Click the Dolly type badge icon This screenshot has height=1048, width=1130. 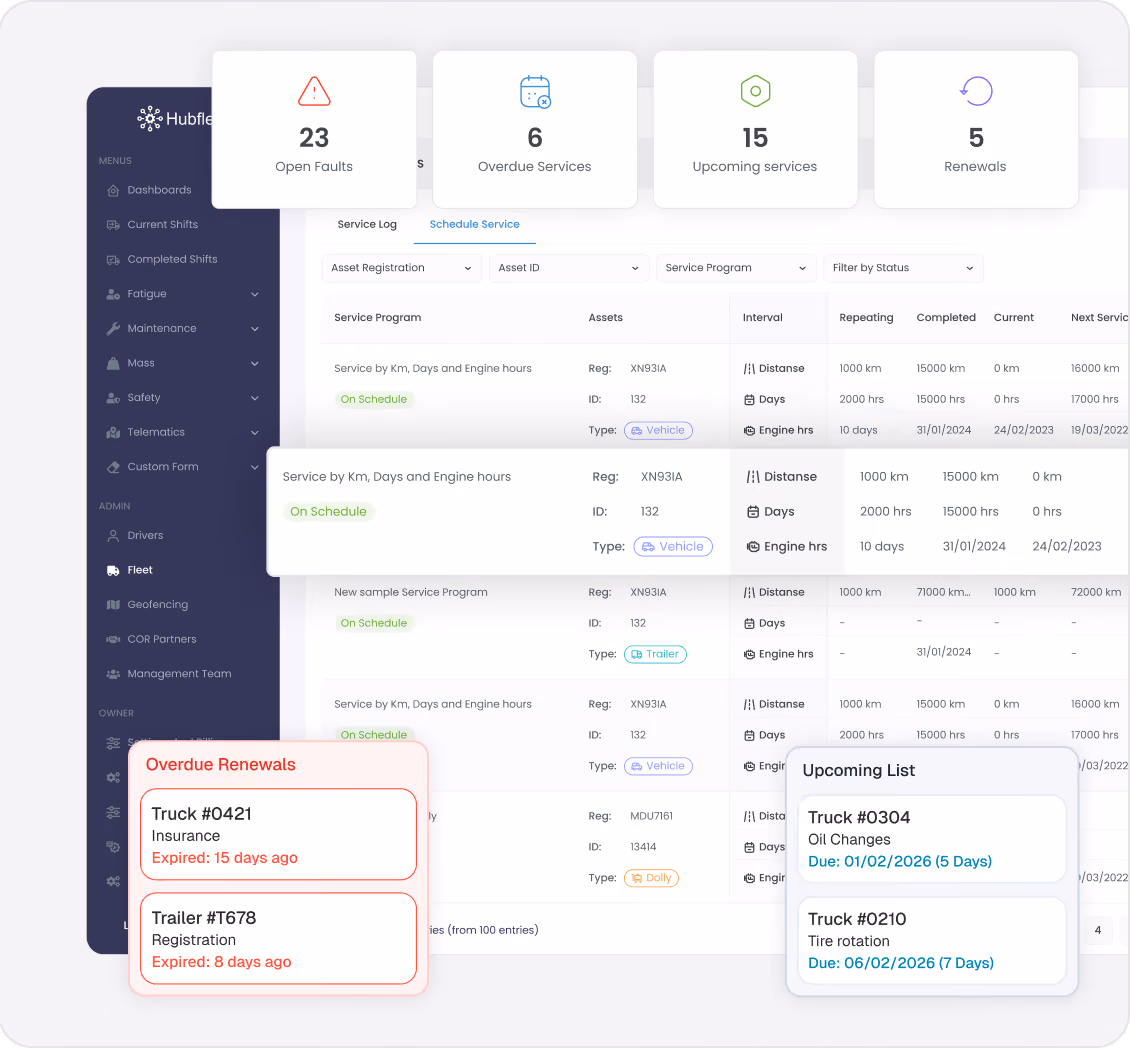click(x=636, y=878)
